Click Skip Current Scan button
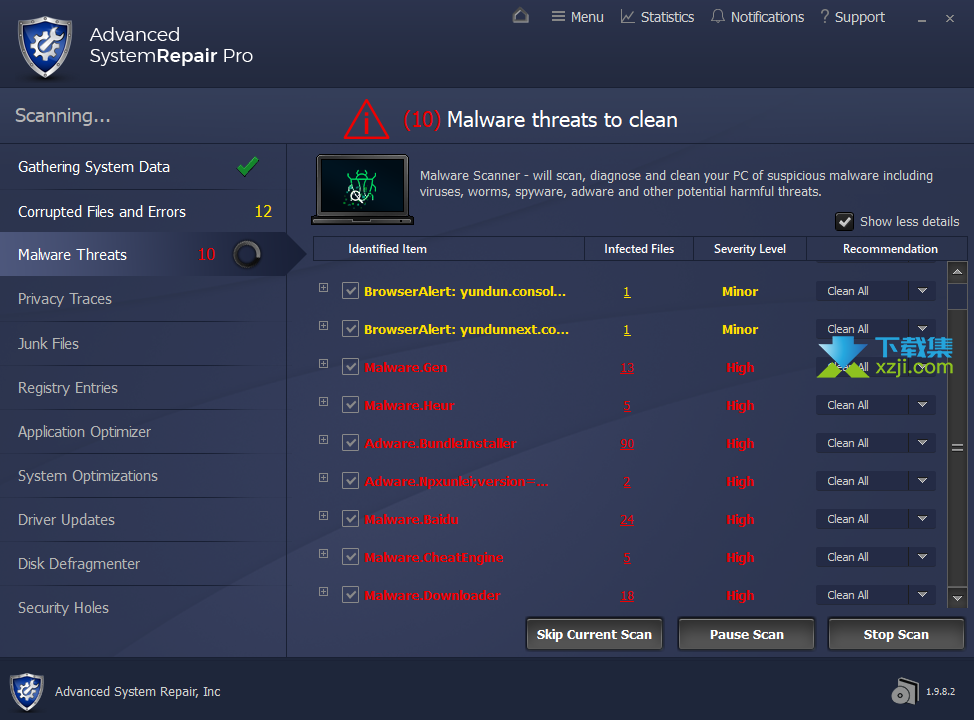This screenshot has width=974, height=720. pos(594,634)
